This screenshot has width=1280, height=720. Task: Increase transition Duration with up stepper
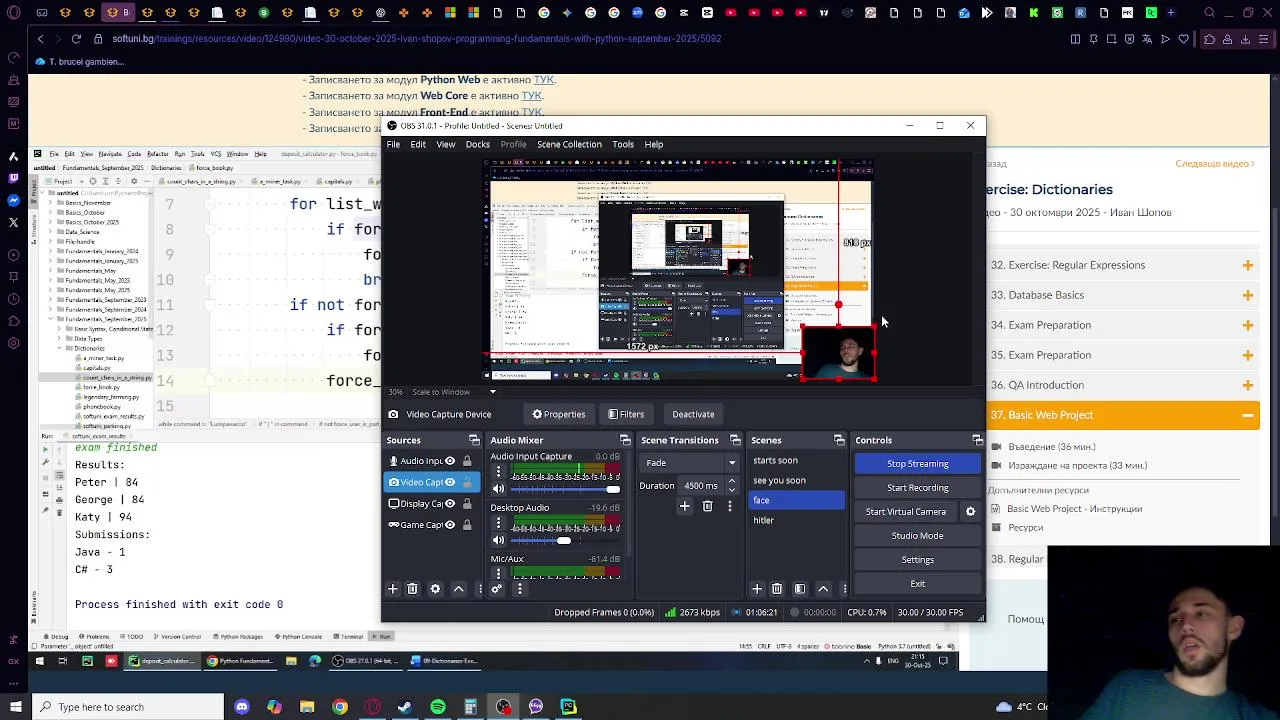click(732, 482)
